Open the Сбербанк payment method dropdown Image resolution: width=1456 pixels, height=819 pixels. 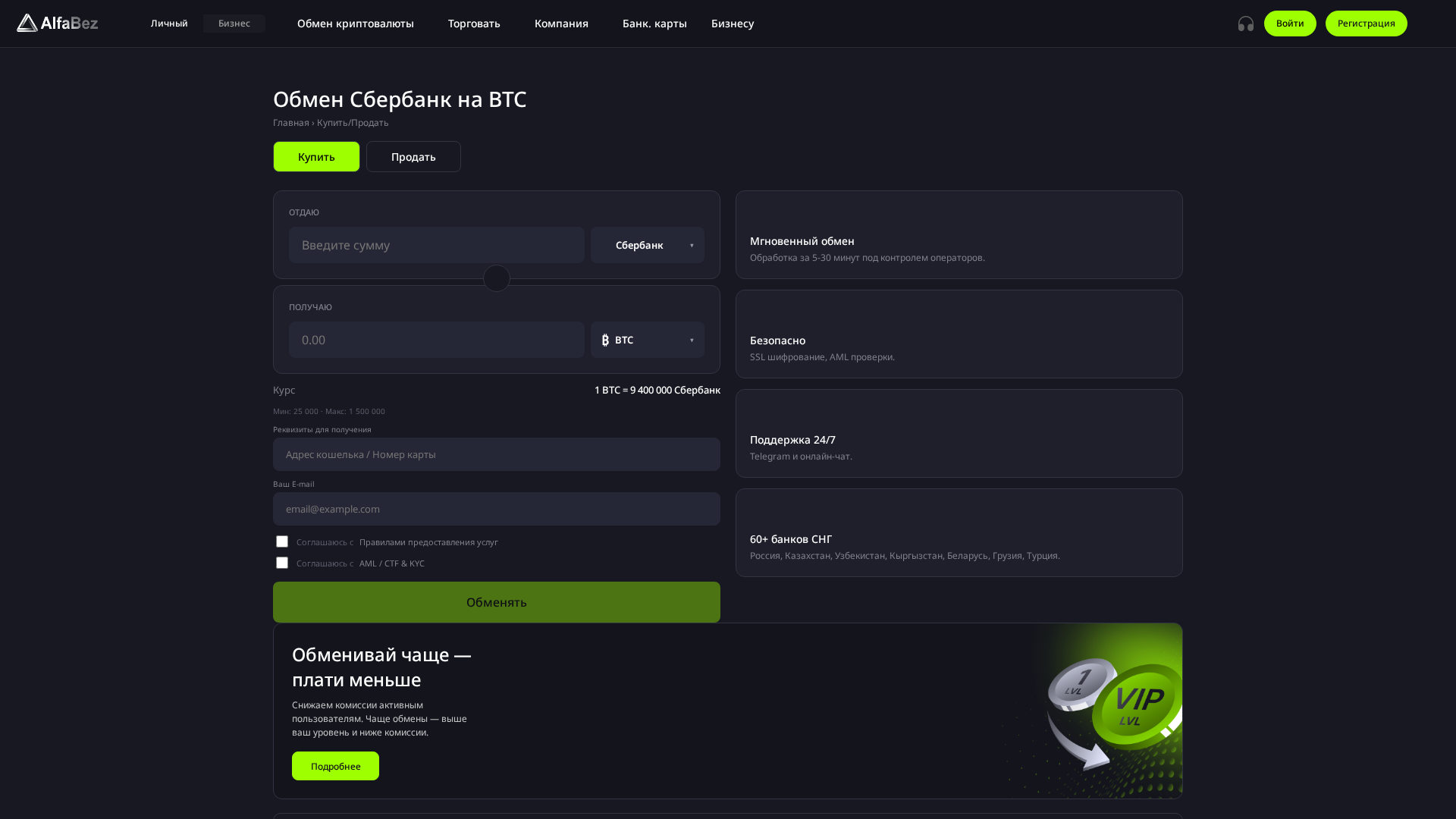[648, 245]
